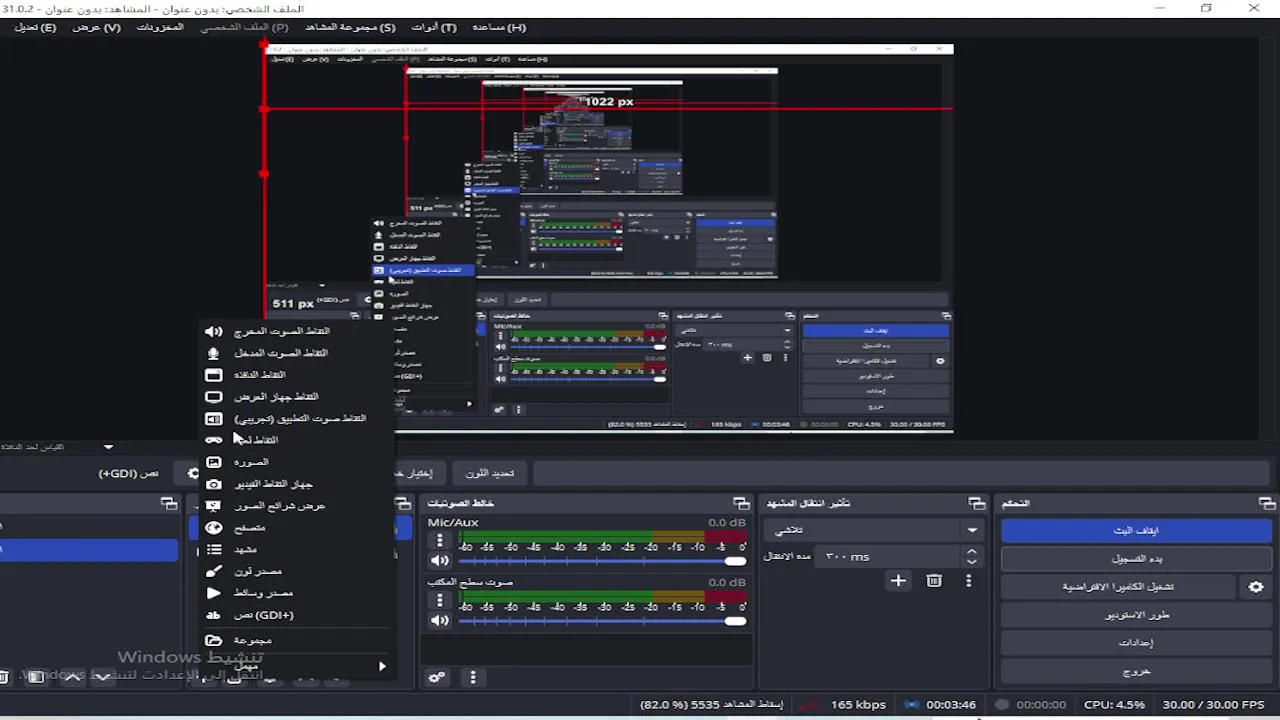Toggle Start Virtual Camera button
Screen dimensions: 1280x720
click(1118, 587)
